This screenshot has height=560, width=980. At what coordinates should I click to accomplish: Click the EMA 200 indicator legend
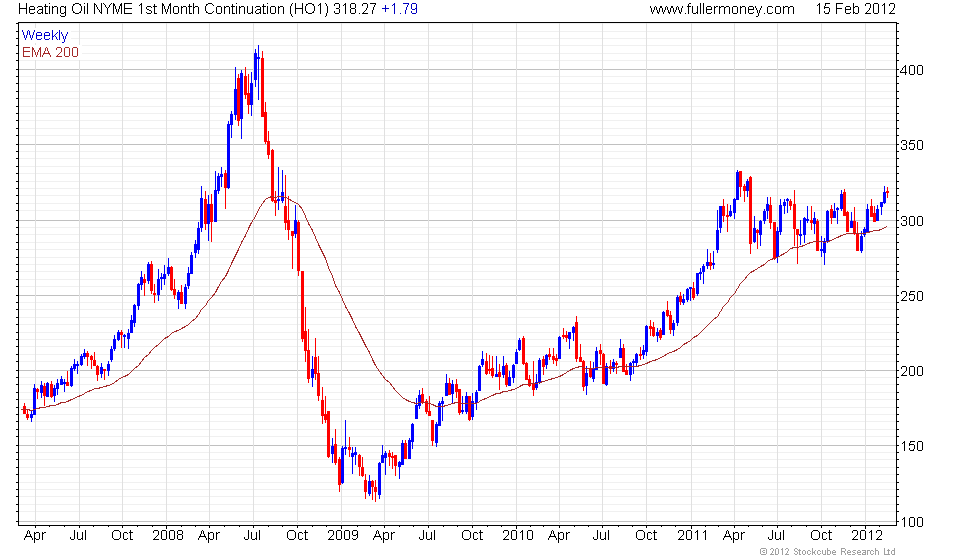50,52
